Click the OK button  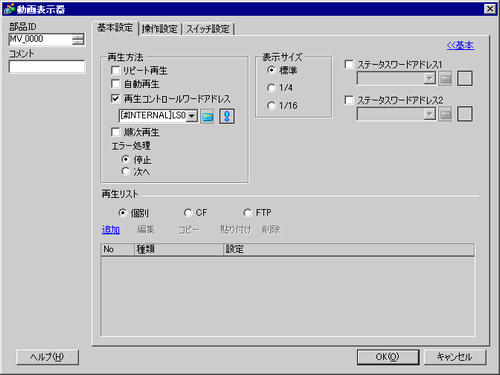(x=388, y=357)
